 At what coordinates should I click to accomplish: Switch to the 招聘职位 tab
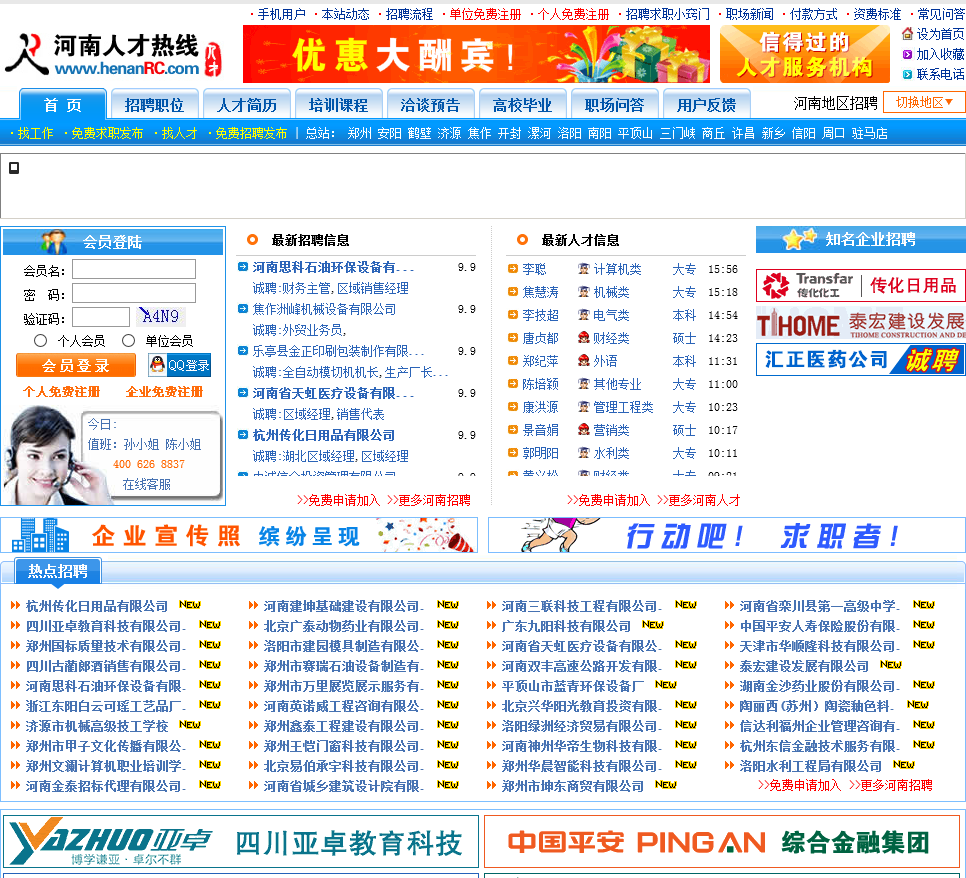point(154,104)
